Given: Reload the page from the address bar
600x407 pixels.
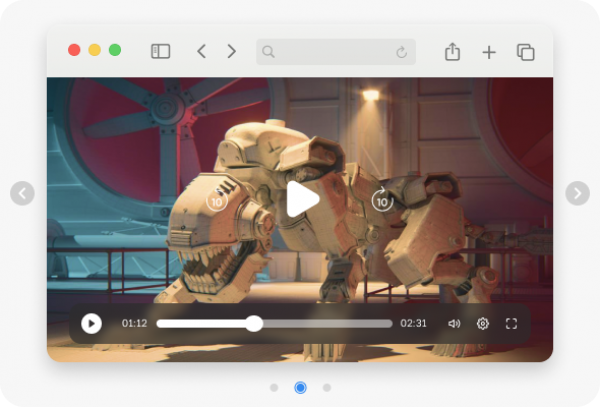Looking at the screenshot, I should coord(402,52).
